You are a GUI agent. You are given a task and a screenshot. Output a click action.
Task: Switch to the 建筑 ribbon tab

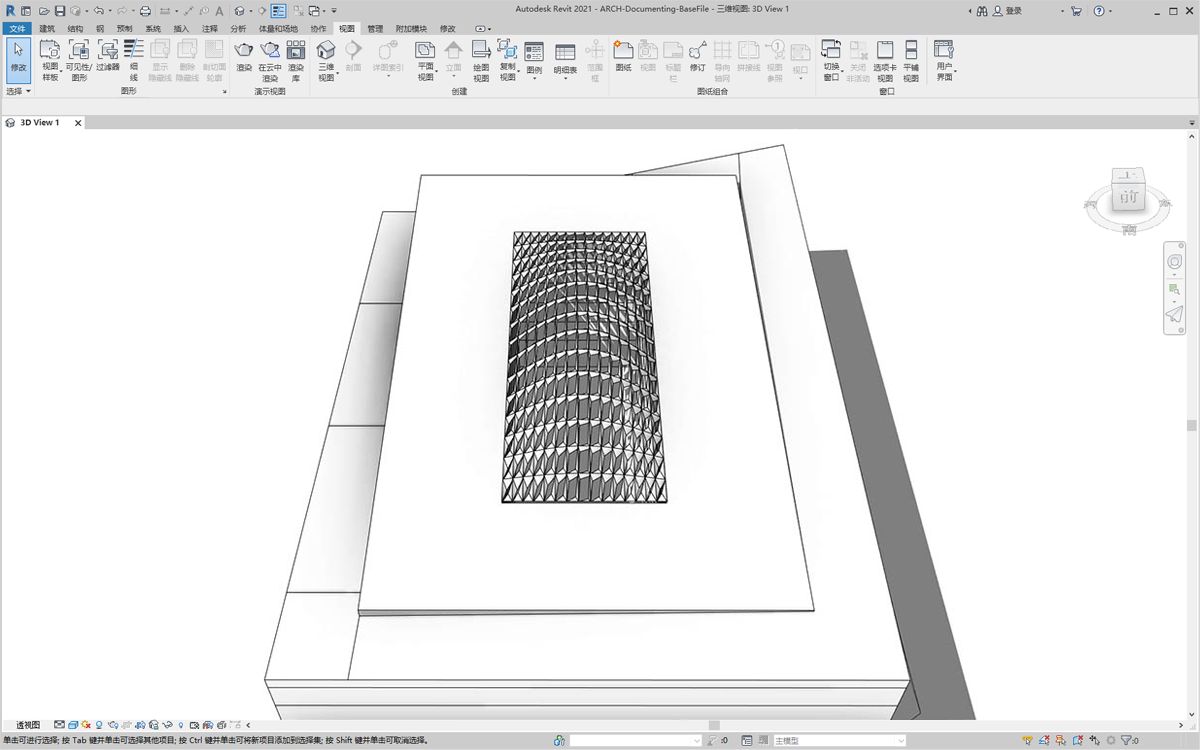coord(47,29)
